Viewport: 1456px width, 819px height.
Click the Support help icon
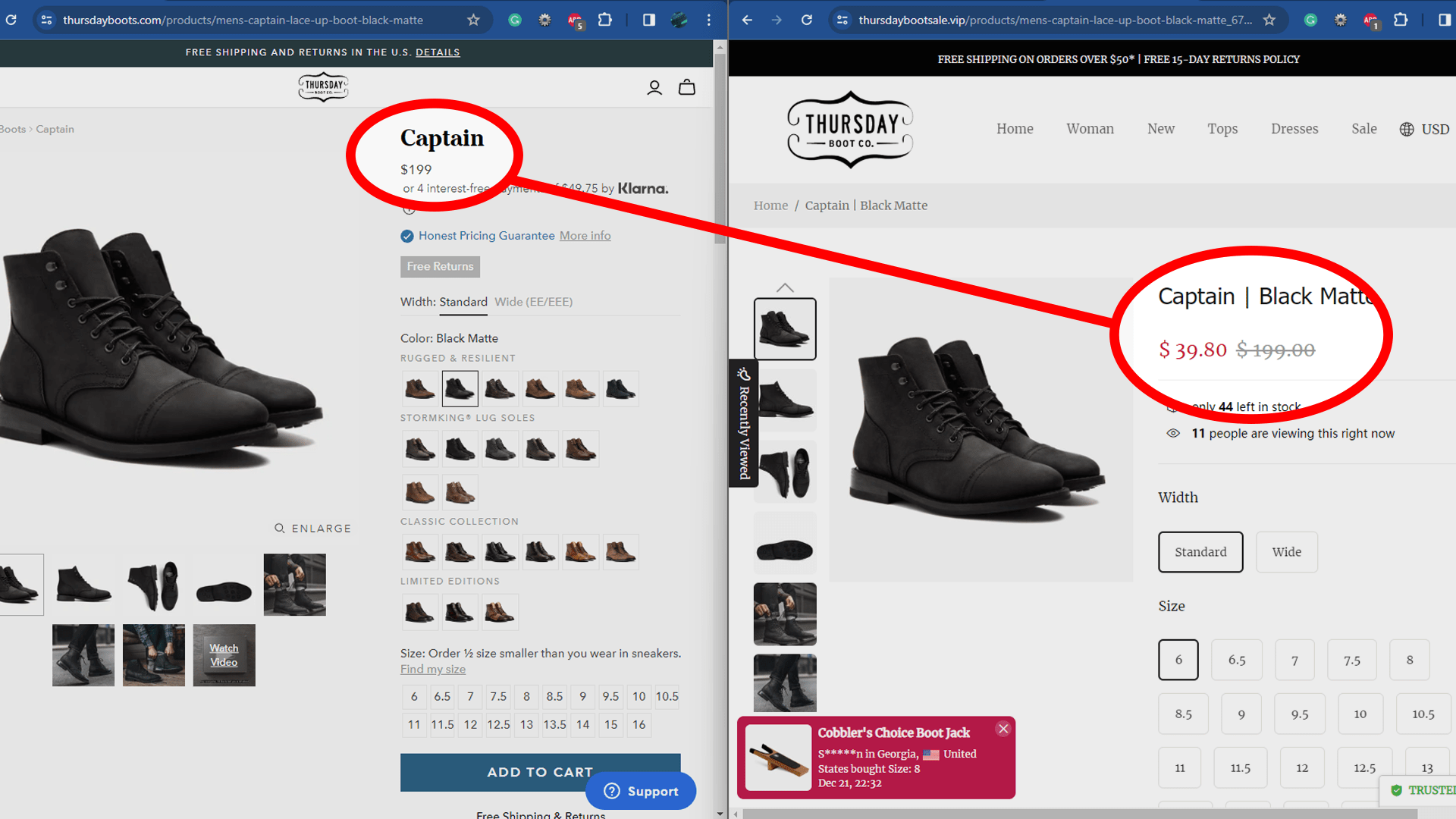[611, 791]
